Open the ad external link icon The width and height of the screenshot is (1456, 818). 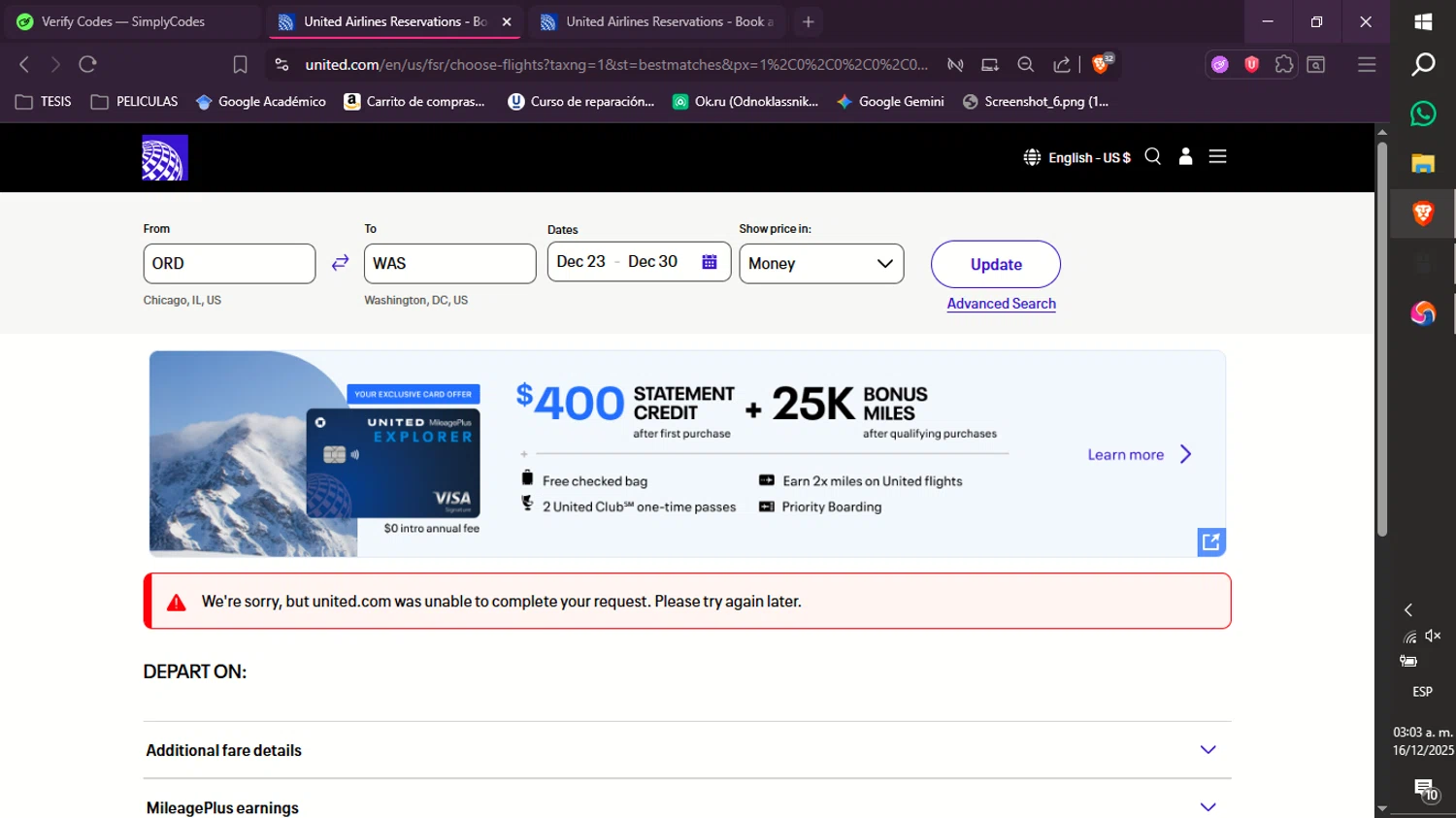tap(1211, 541)
